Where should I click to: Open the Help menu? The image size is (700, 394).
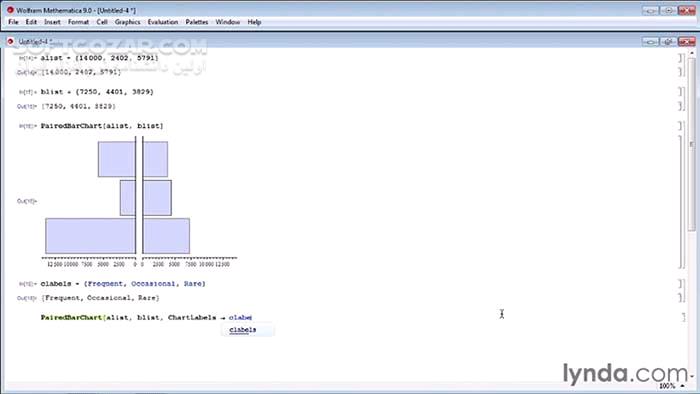(254, 22)
